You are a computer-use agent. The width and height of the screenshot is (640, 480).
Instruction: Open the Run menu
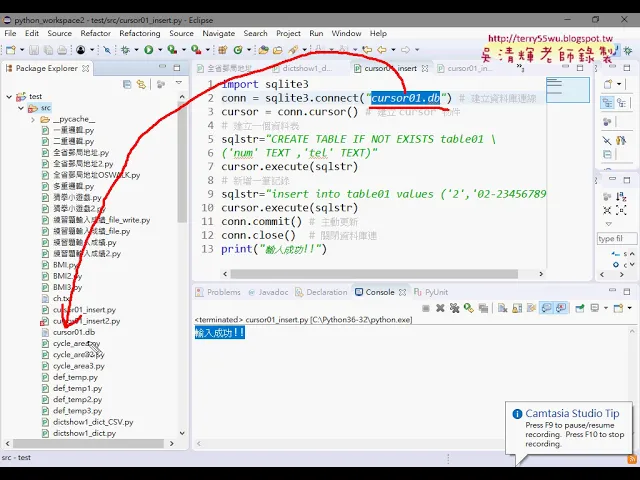(316, 33)
